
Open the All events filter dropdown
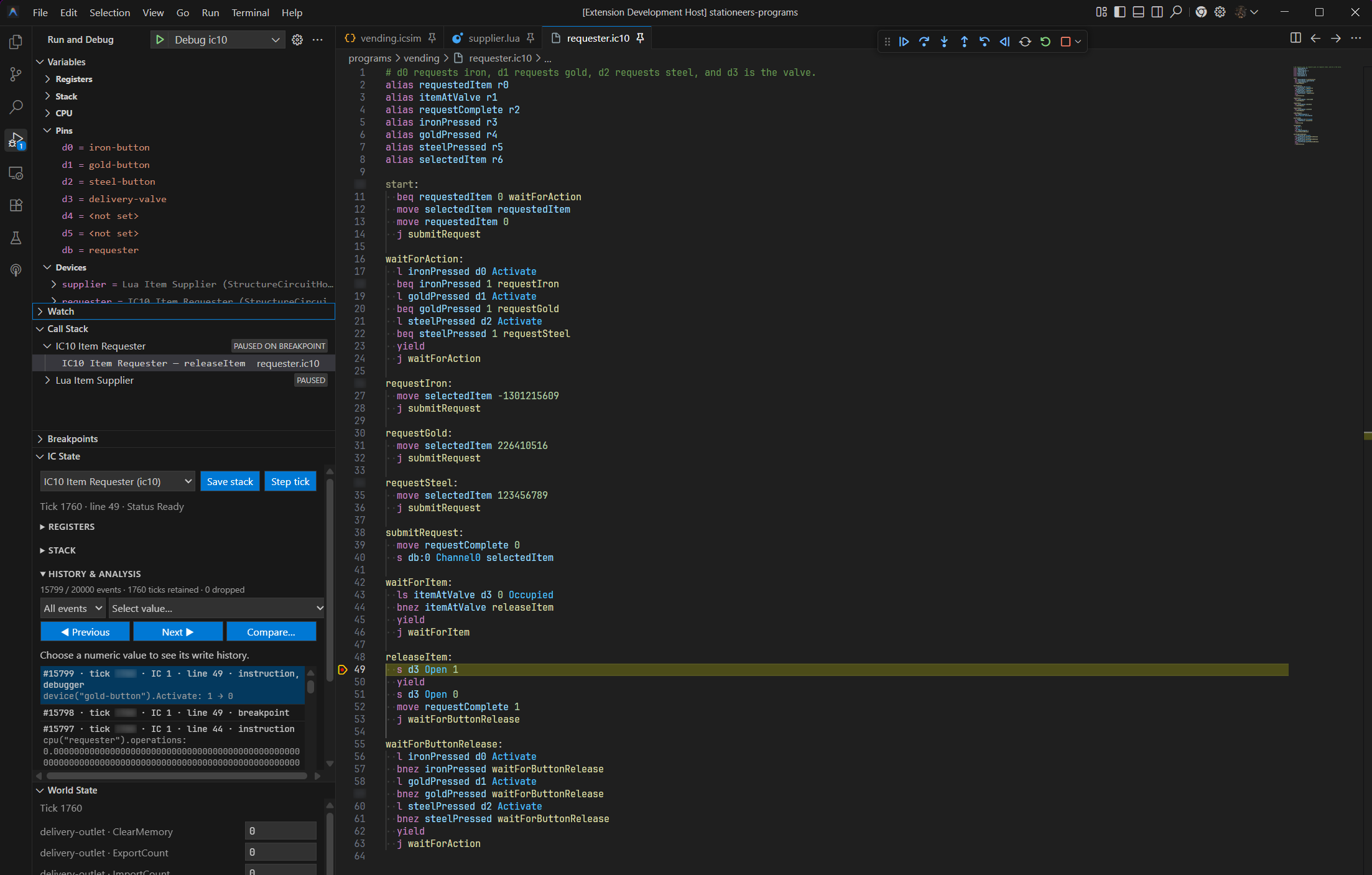pyautogui.click(x=73, y=608)
